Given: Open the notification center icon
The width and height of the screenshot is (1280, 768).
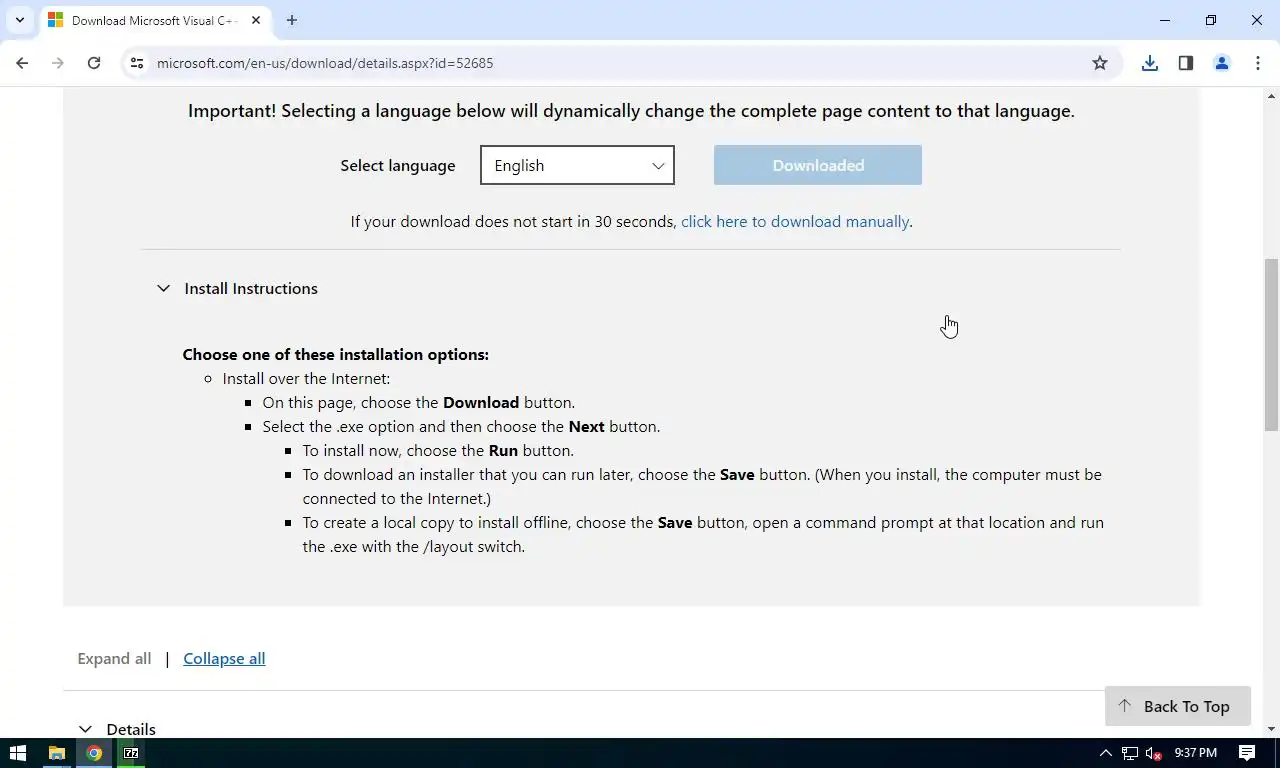Looking at the screenshot, I should pyautogui.click(x=1247, y=753).
